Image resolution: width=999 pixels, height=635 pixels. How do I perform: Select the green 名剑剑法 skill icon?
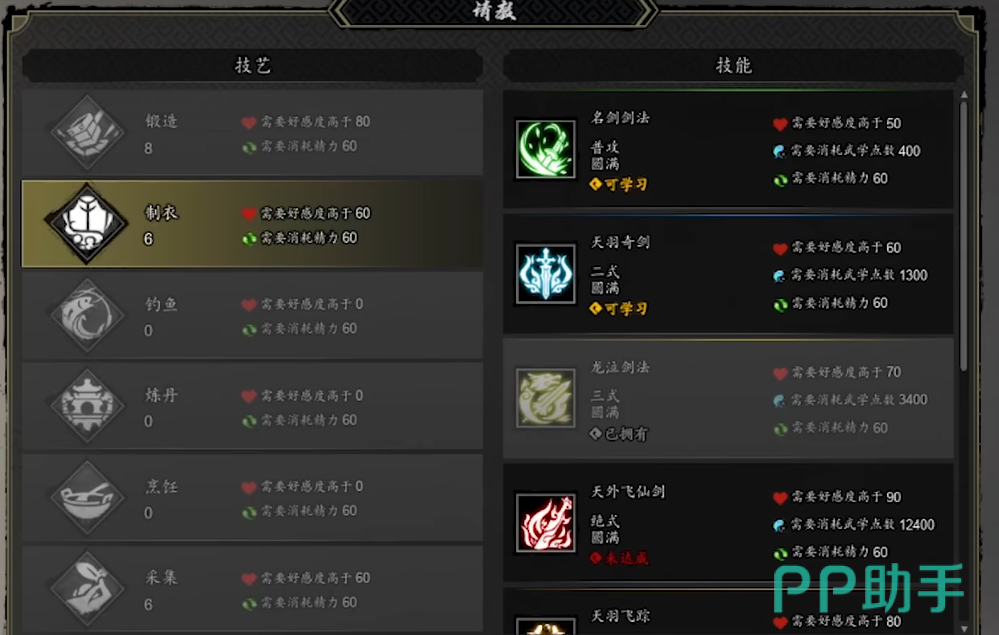[545, 149]
